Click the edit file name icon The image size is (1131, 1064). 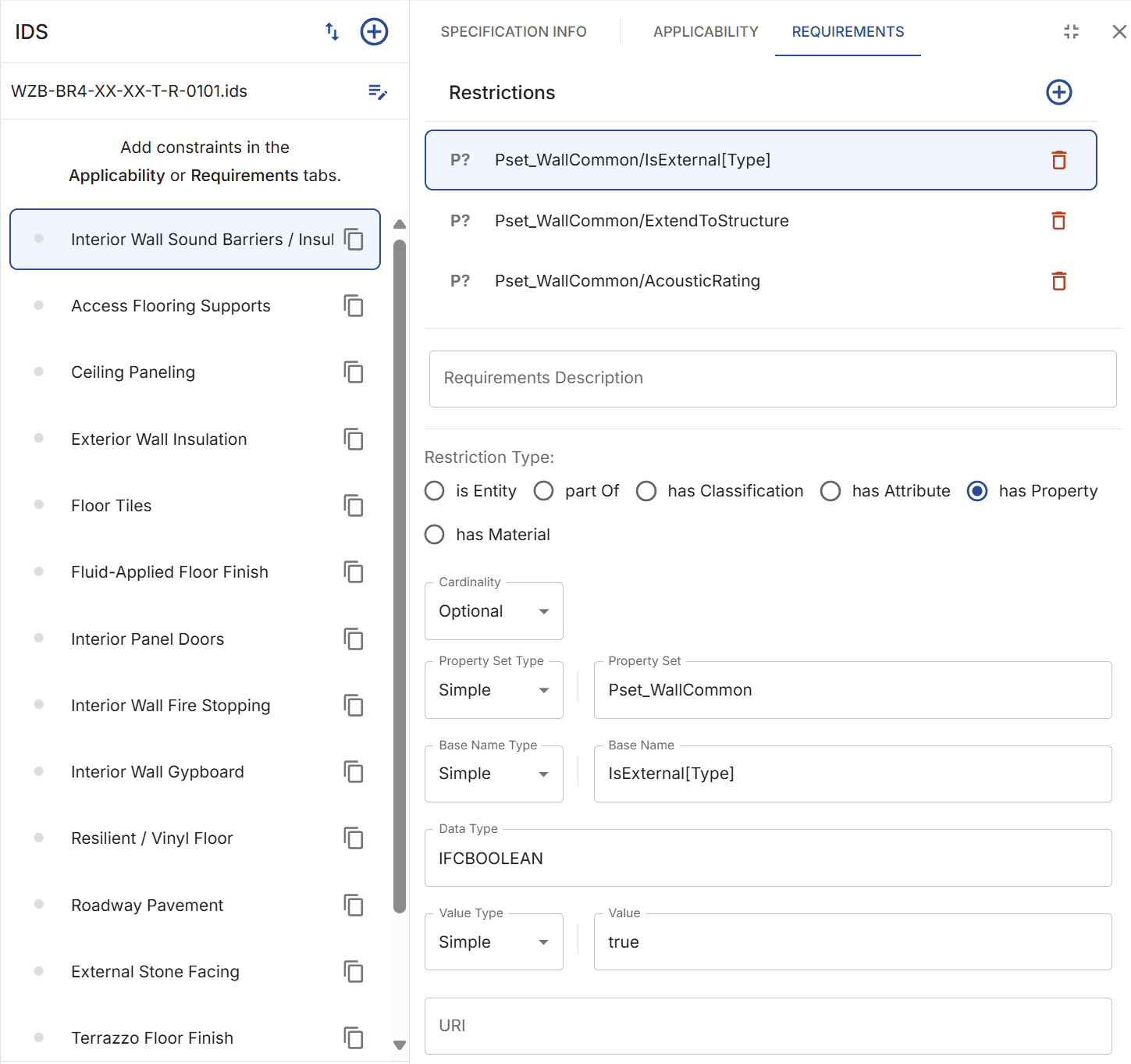pos(378,92)
